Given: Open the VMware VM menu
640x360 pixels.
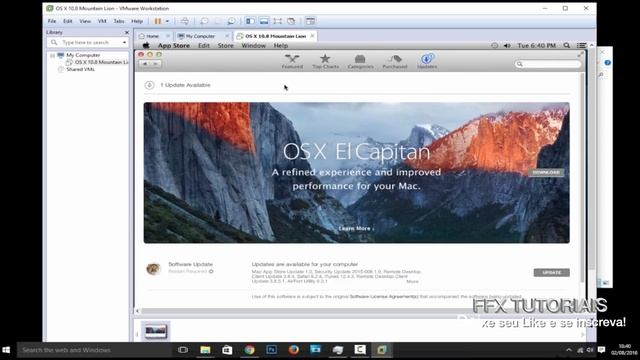Looking at the screenshot, I should (x=102, y=21).
